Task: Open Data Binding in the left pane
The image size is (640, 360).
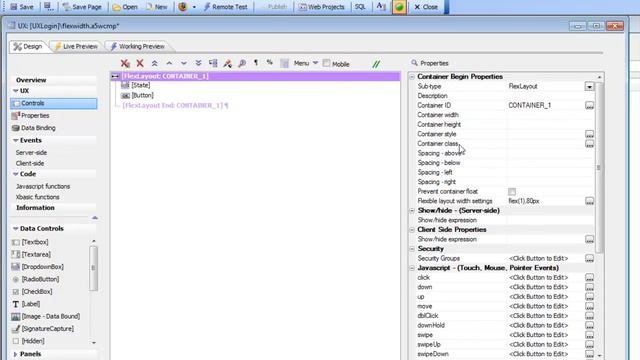Action: click(38, 128)
